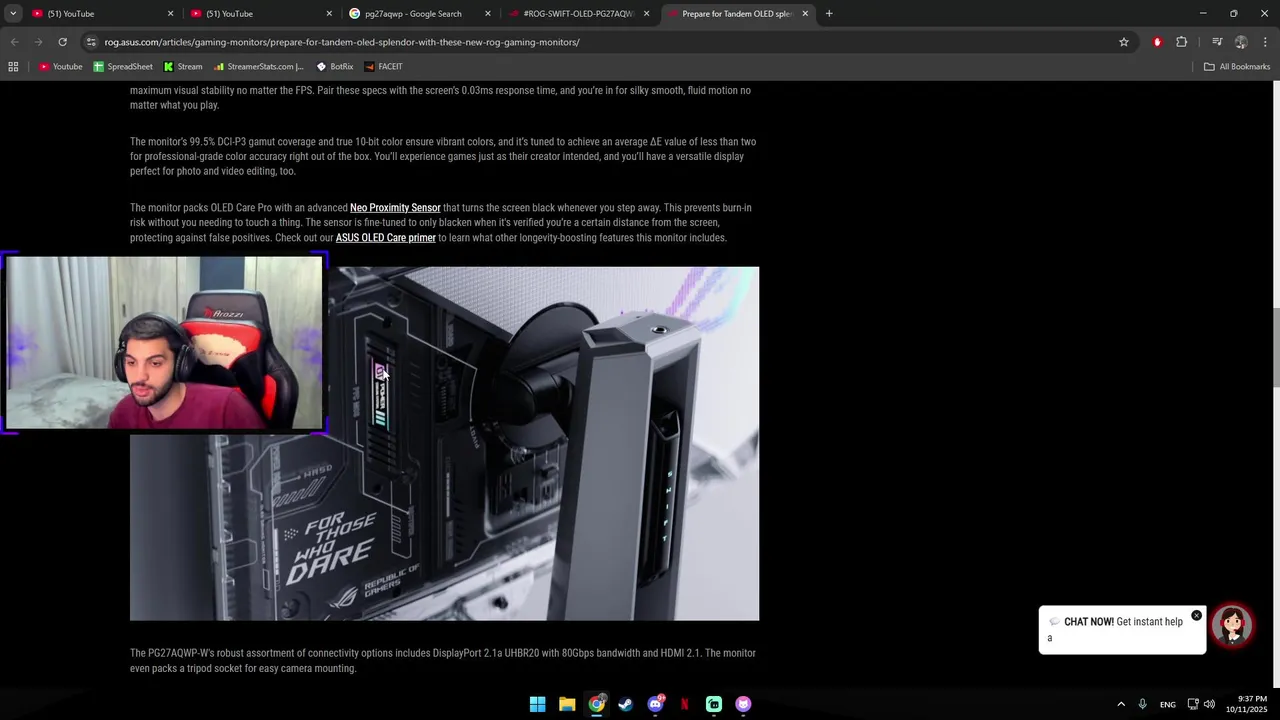The width and height of the screenshot is (1280, 720).
Task: Close the first YouTube tab
Action: [x=170, y=14]
